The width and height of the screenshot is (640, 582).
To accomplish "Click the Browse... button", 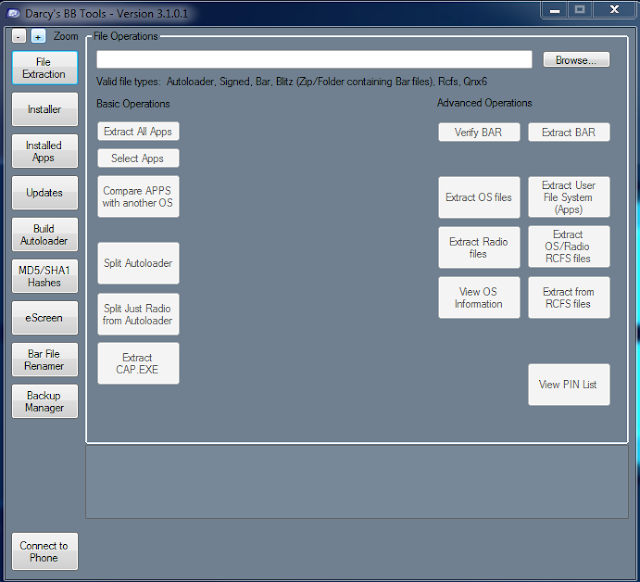I will pyautogui.click(x=576, y=60).
